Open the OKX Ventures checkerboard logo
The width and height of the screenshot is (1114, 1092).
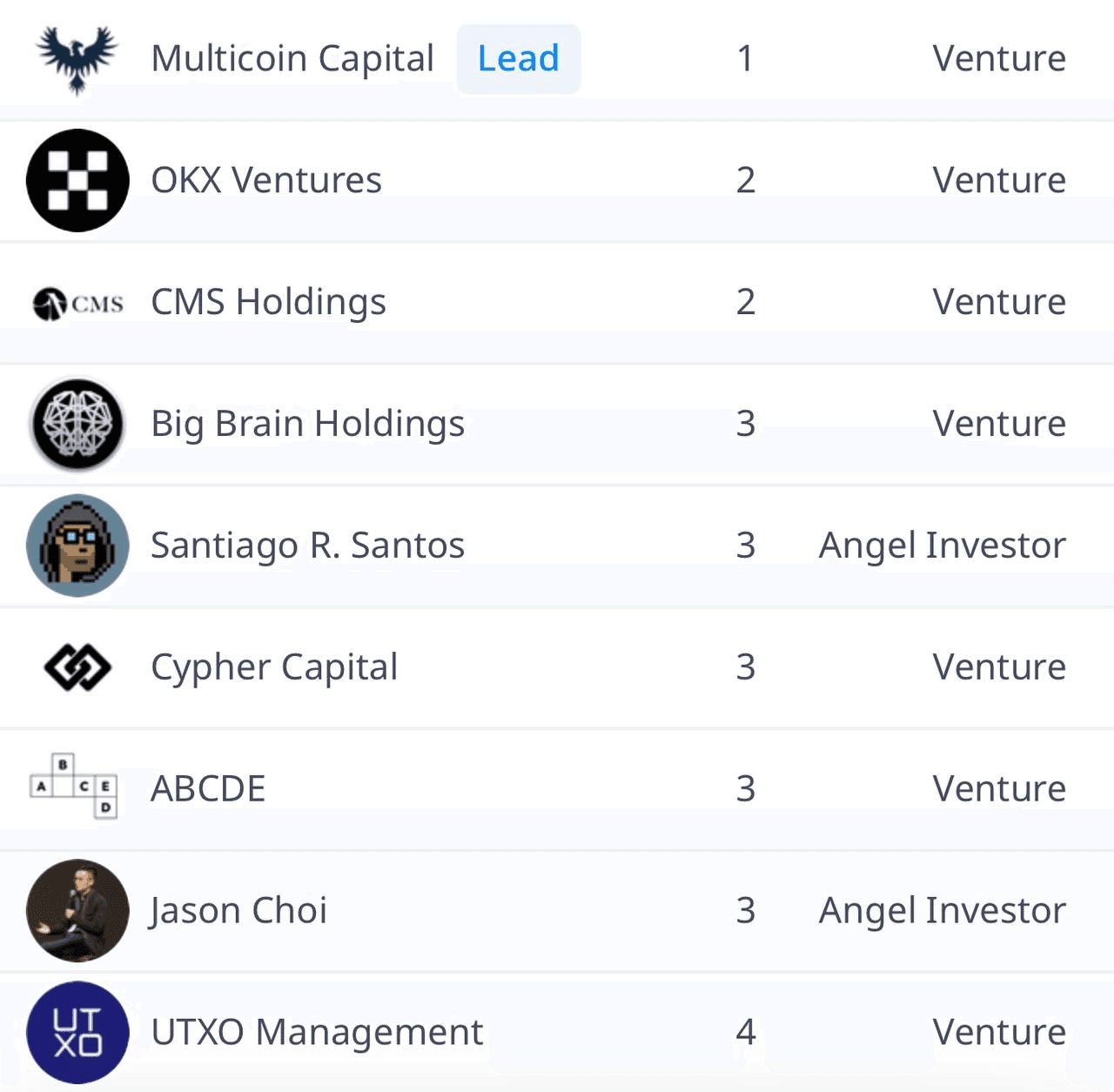coord(77,180)
